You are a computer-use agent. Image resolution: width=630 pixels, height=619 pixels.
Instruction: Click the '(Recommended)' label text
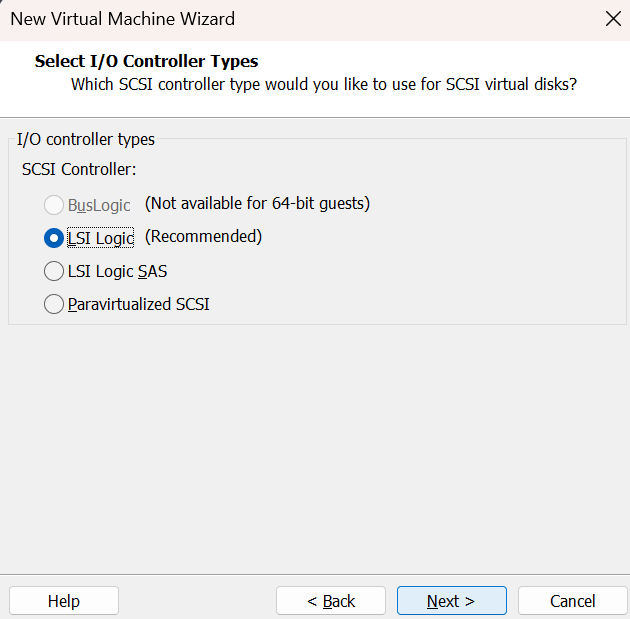pos(203,237)
